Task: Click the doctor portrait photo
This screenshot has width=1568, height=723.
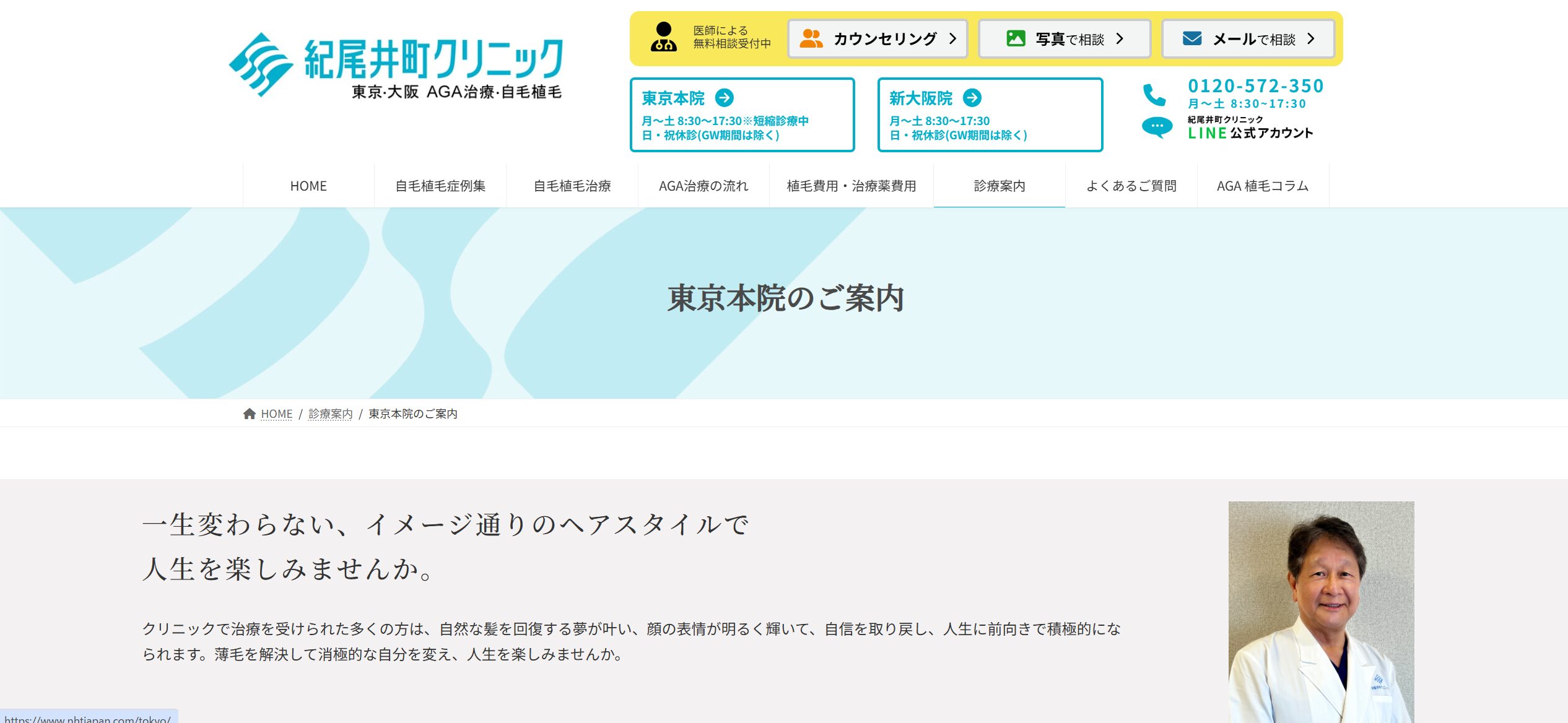Action: click(x=1321, y=612)
